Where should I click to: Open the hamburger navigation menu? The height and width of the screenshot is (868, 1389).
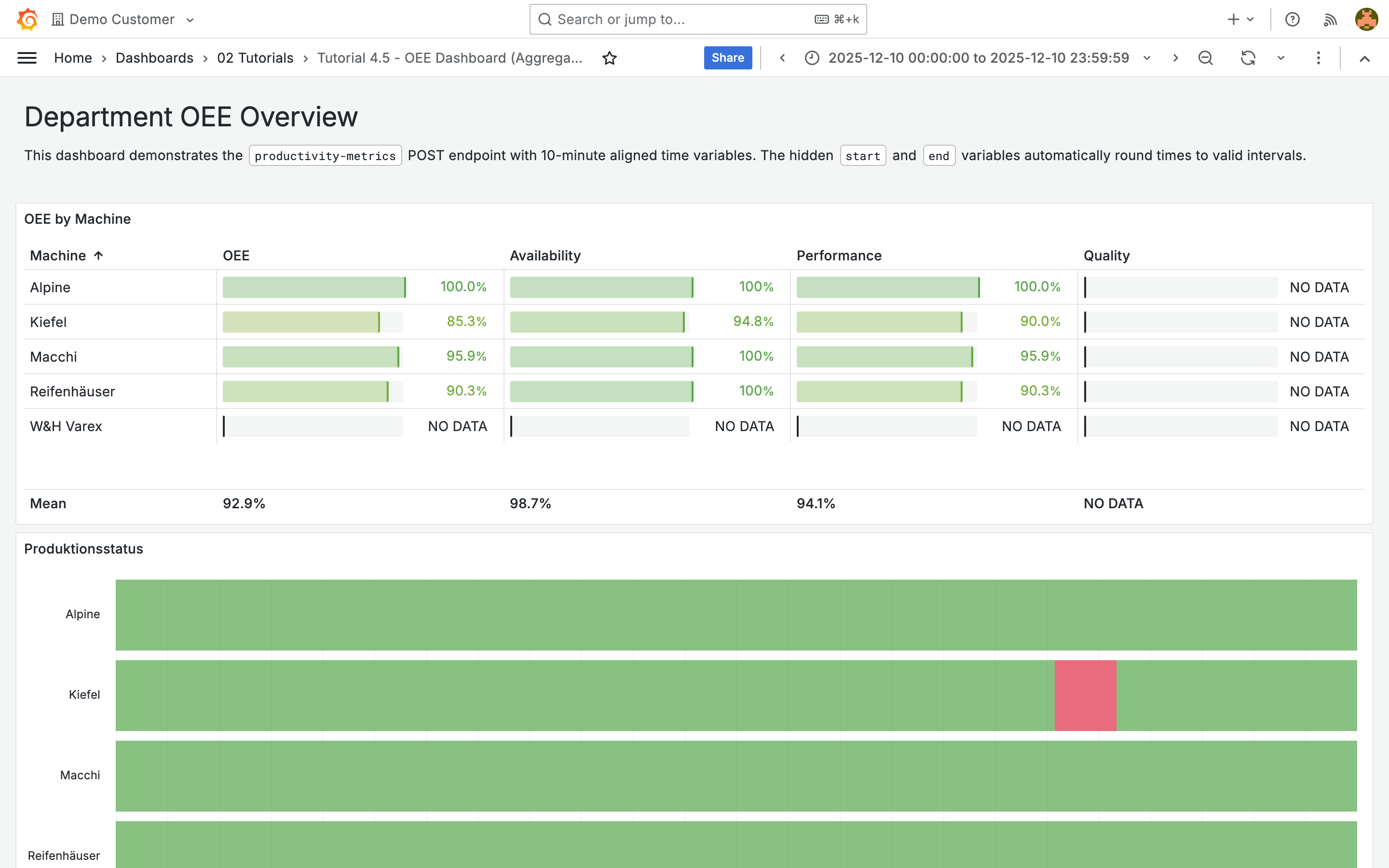point(27,58)
